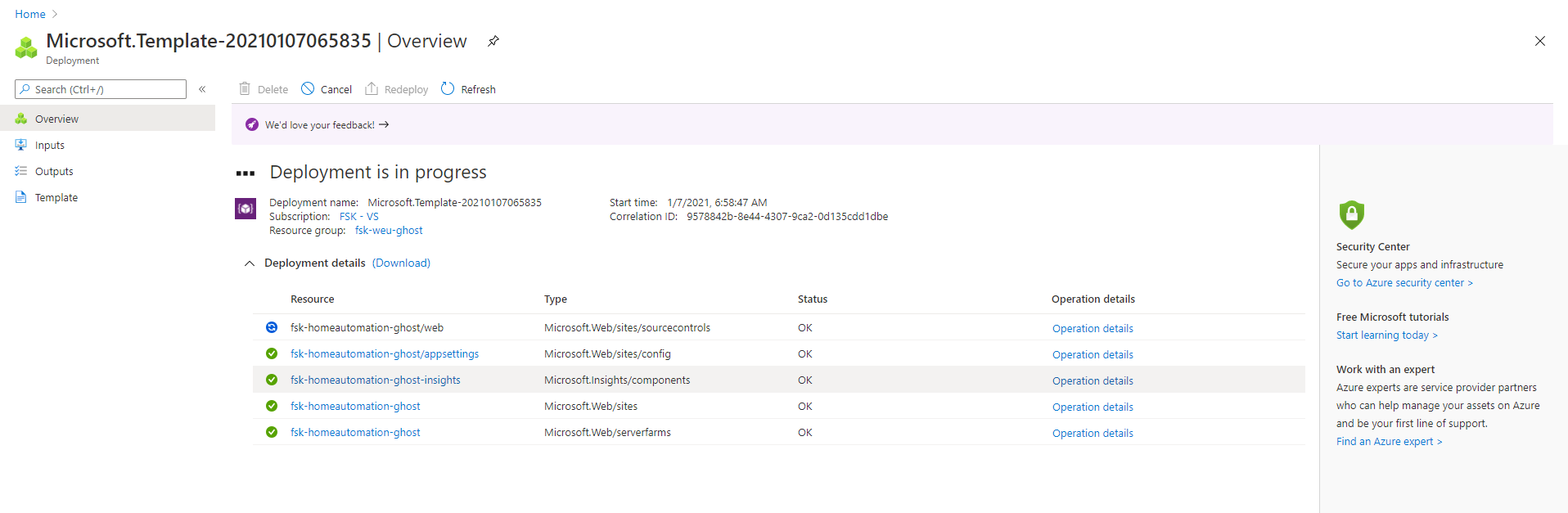This screenshot has width=1568, height=513.
Task: Click the Microsoft.Web/sites/sourcecontrols type cell
Action: click(x=627, y=328)
